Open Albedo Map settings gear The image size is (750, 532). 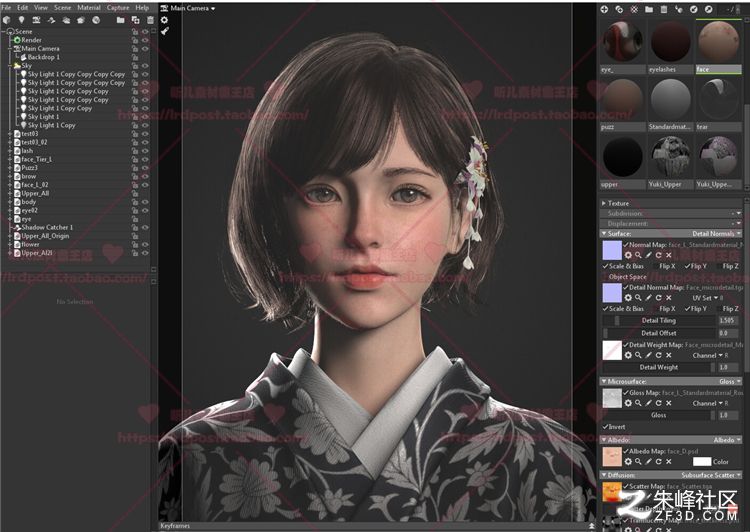point(628,462)
